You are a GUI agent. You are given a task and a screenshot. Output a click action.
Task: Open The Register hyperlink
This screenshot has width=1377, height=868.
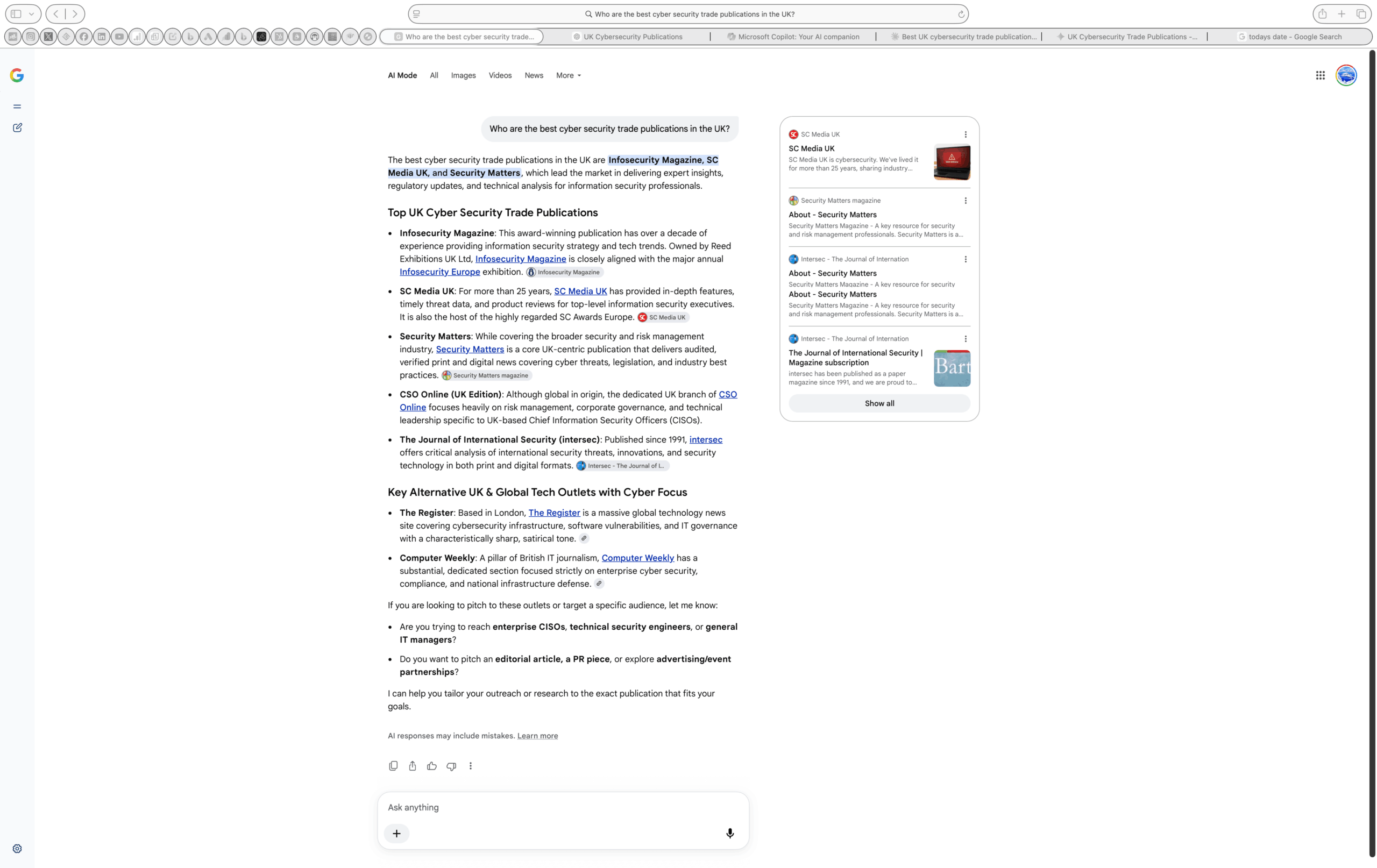click(x=554, y=513)
